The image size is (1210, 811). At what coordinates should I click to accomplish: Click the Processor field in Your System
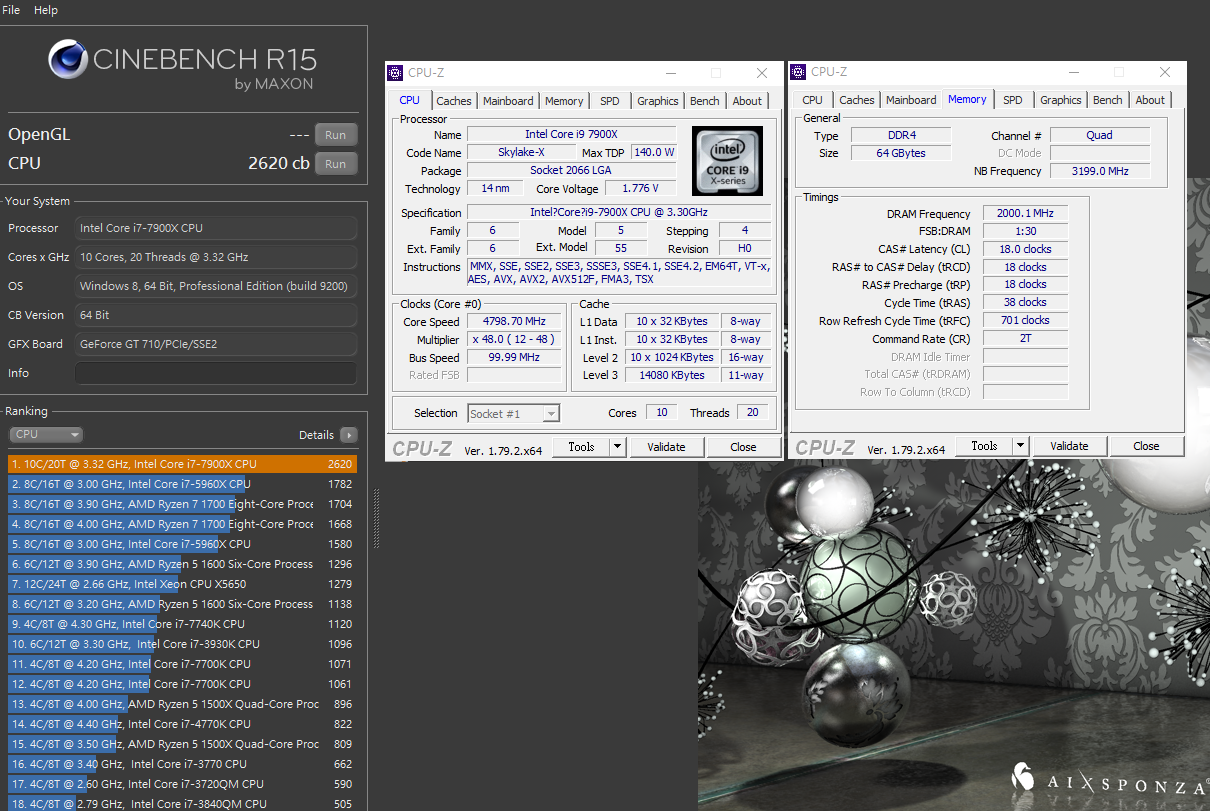[x=216, y=228]
